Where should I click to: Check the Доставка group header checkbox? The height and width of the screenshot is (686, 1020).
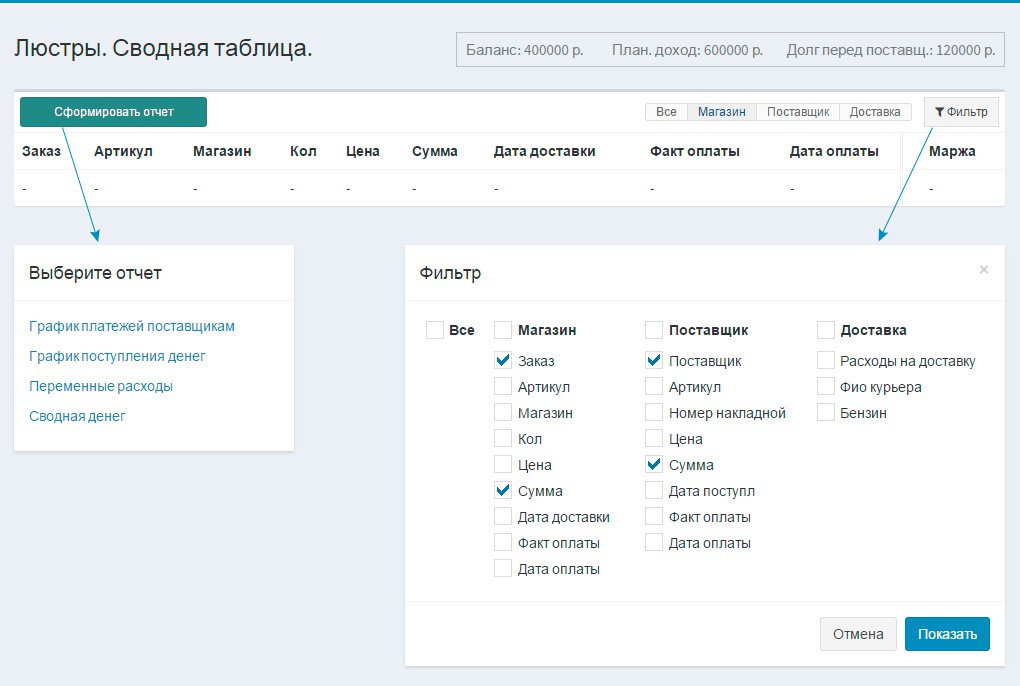pos(825,330)
